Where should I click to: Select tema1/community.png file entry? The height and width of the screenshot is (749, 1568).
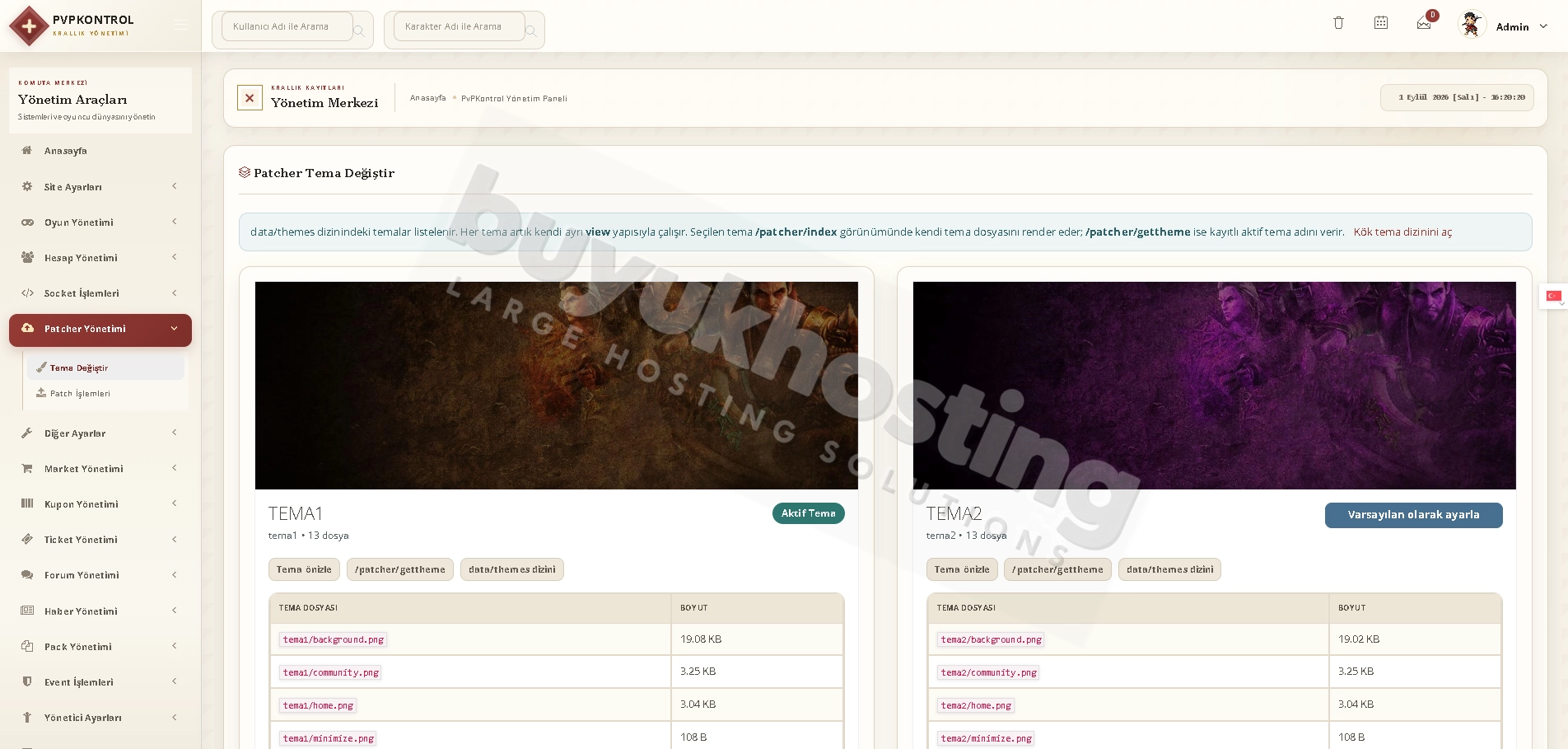pyautogui.click(x=331, y=672)
